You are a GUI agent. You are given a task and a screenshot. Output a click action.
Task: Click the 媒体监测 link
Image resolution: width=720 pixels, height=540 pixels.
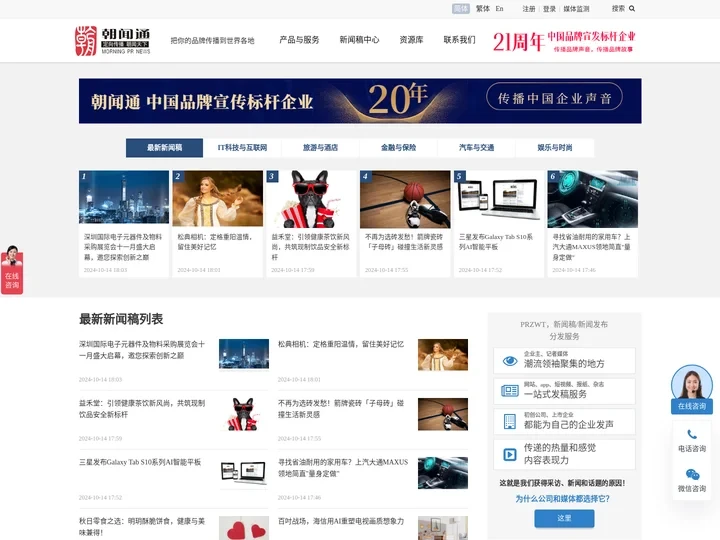pyautogui.click(x=576, y=9)
